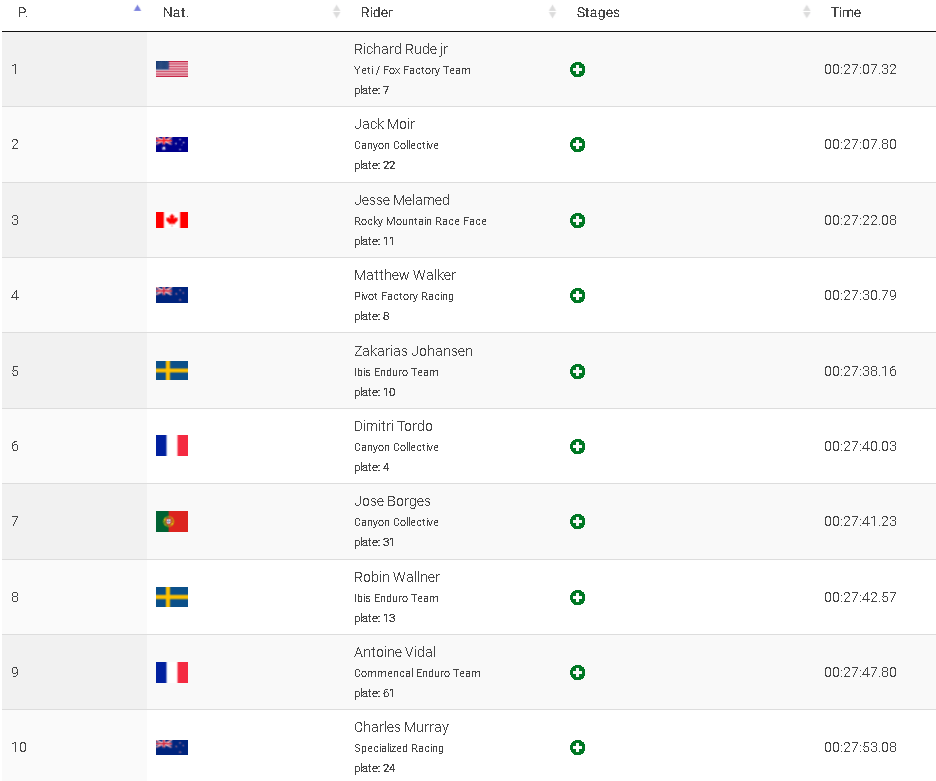Click green plus icon for Jose Borges
This screenshot has width=936, height=781.
point(577,522)
